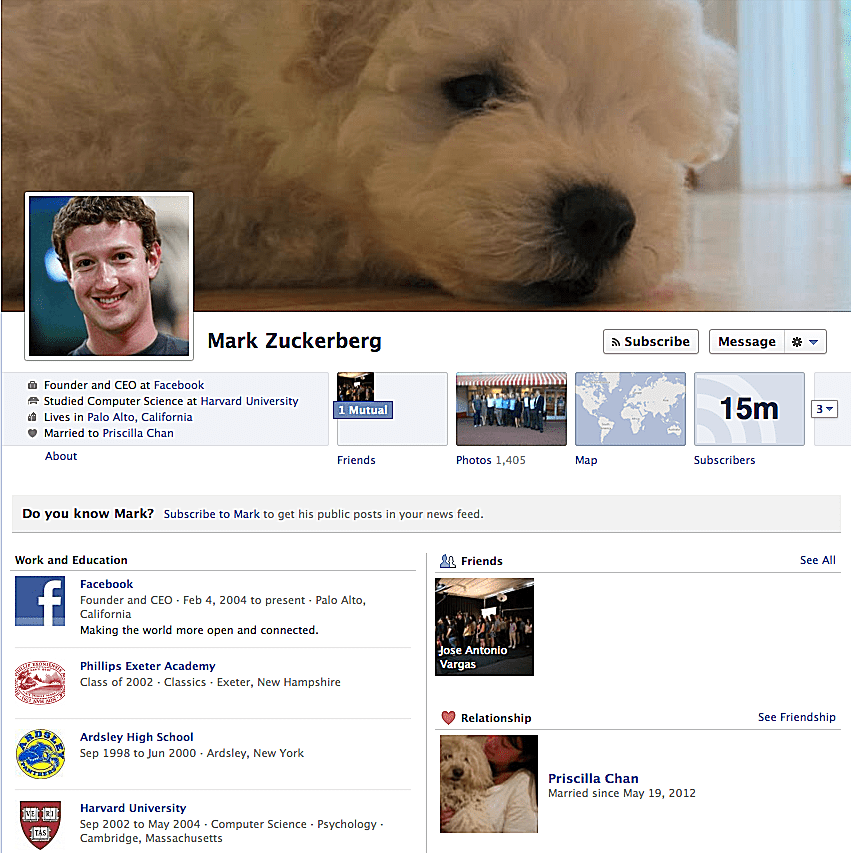Click 'Subscribe to Mark' link
The image size is (851, 853).
212,514
